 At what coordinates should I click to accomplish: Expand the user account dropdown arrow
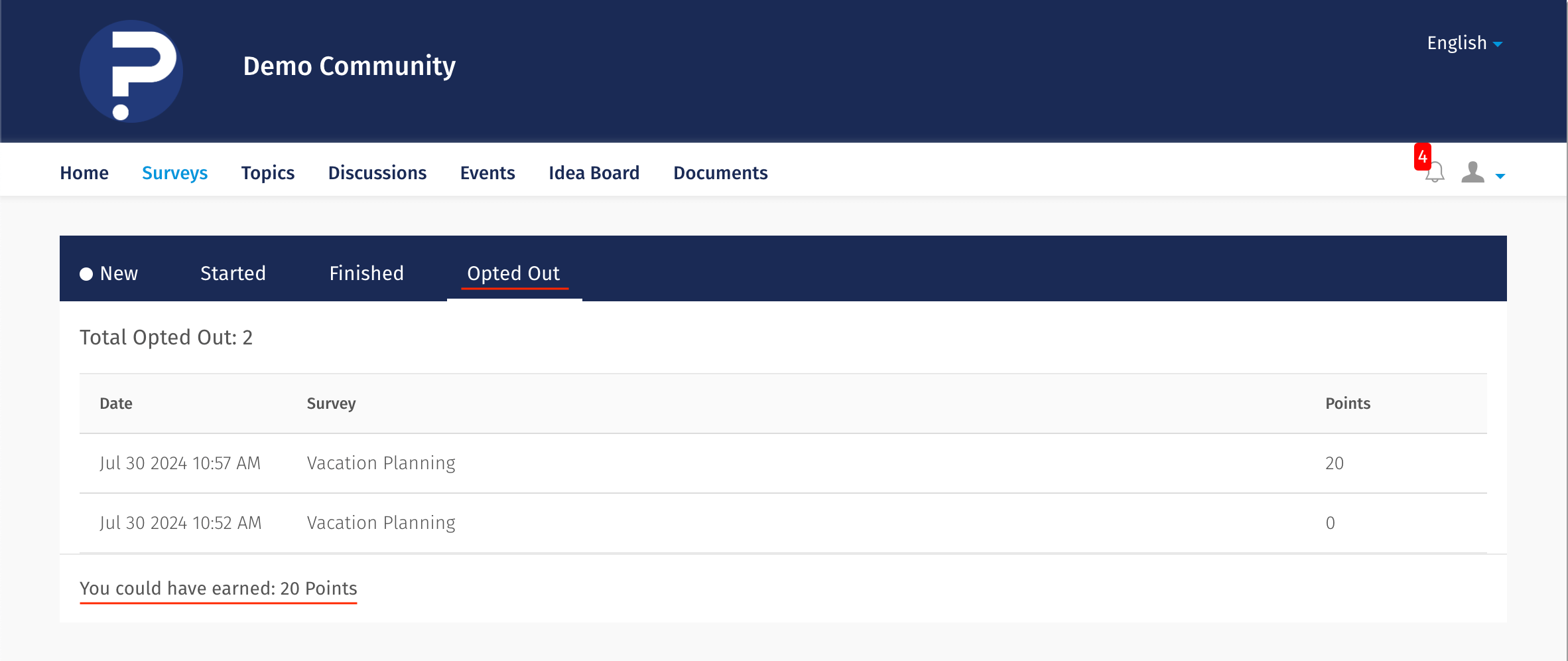coord(1500,176)
